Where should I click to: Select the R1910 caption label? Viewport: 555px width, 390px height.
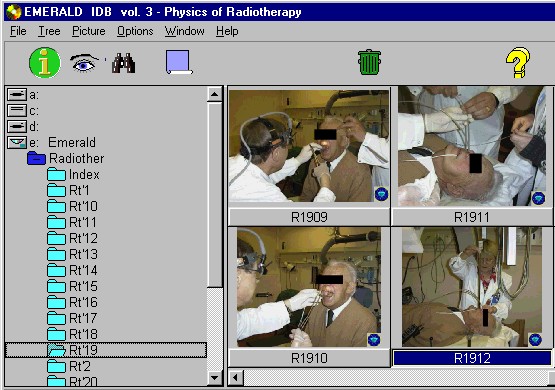pos(309,358)
